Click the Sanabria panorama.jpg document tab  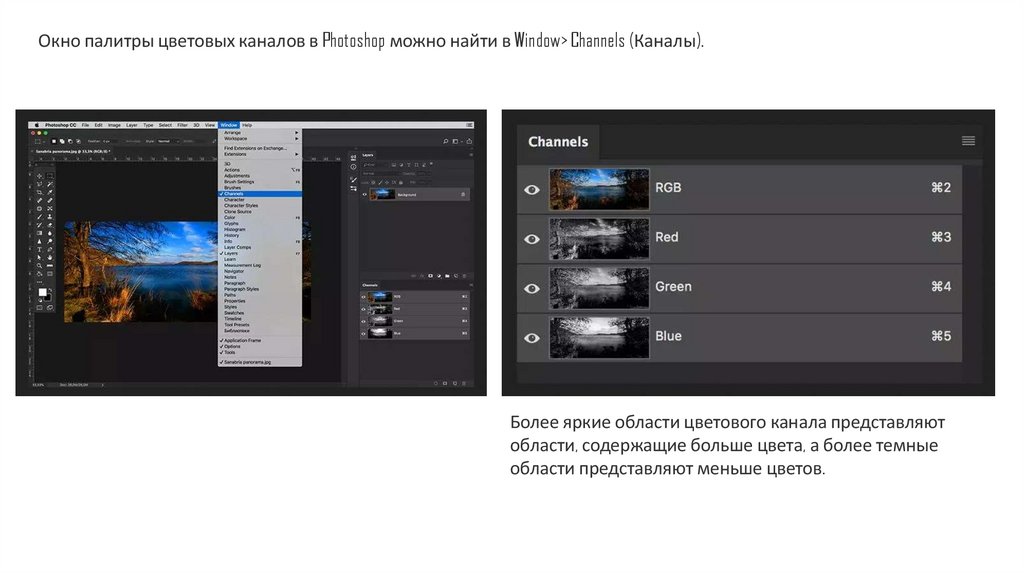click(x=73, y=151)
